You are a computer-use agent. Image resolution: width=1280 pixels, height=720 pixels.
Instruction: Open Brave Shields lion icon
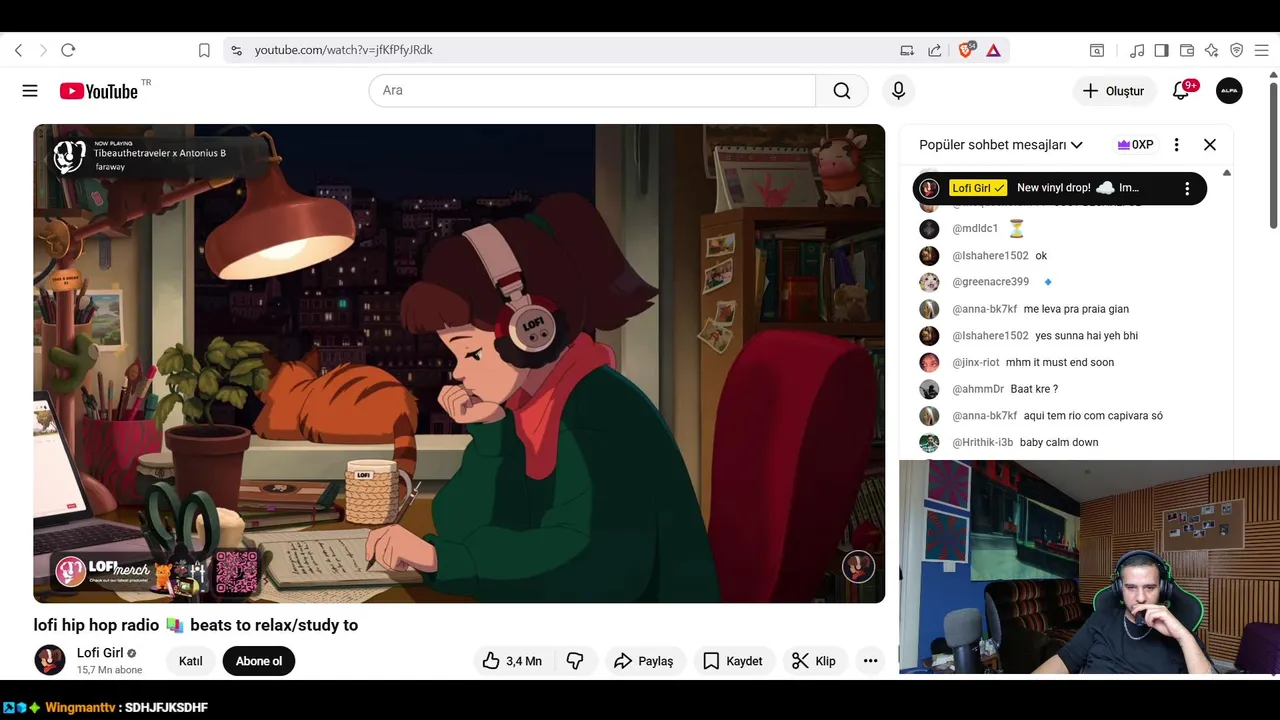click(966, 50)
